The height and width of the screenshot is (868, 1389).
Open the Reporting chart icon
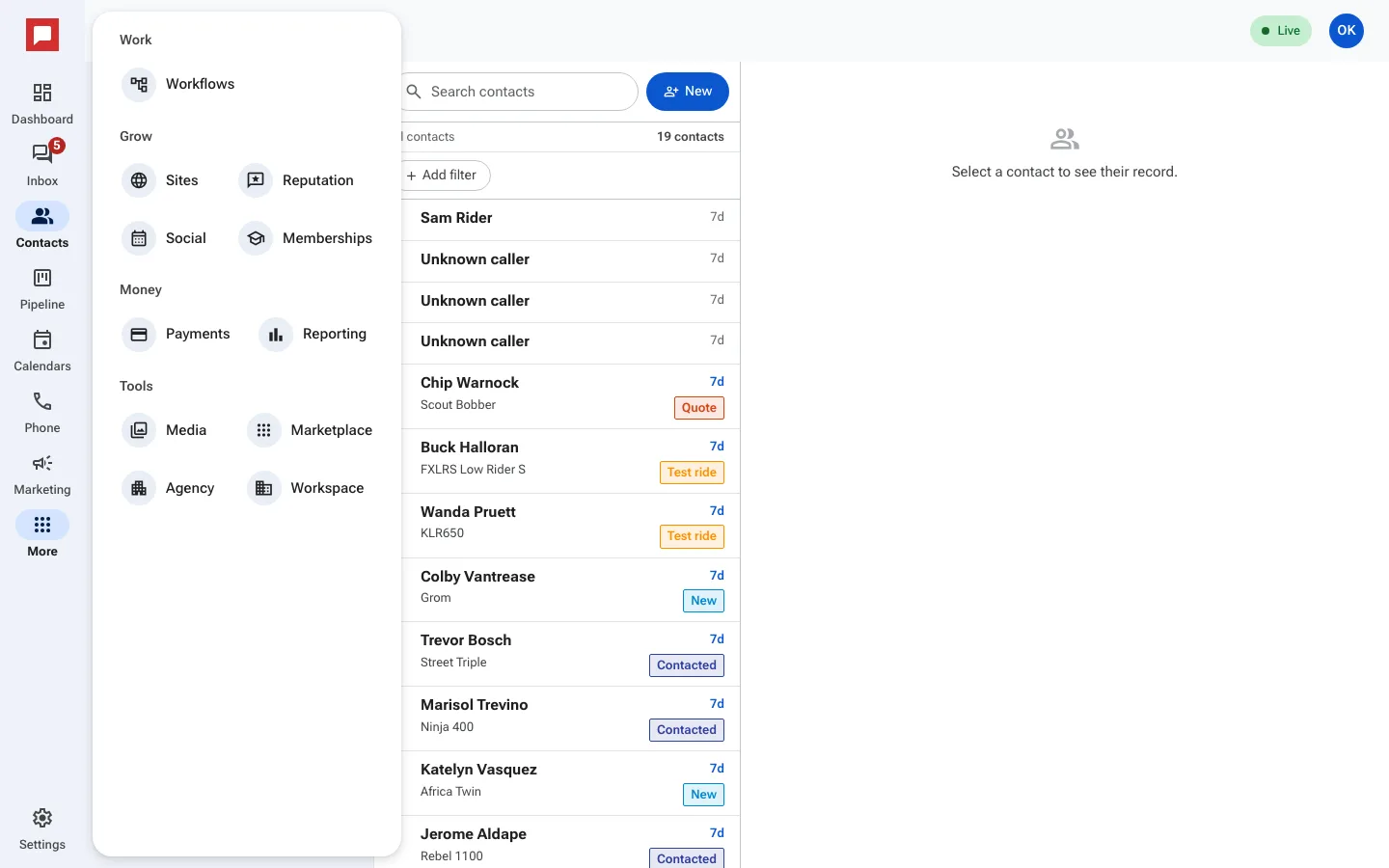pyautogui.click(x=276, y=334)
